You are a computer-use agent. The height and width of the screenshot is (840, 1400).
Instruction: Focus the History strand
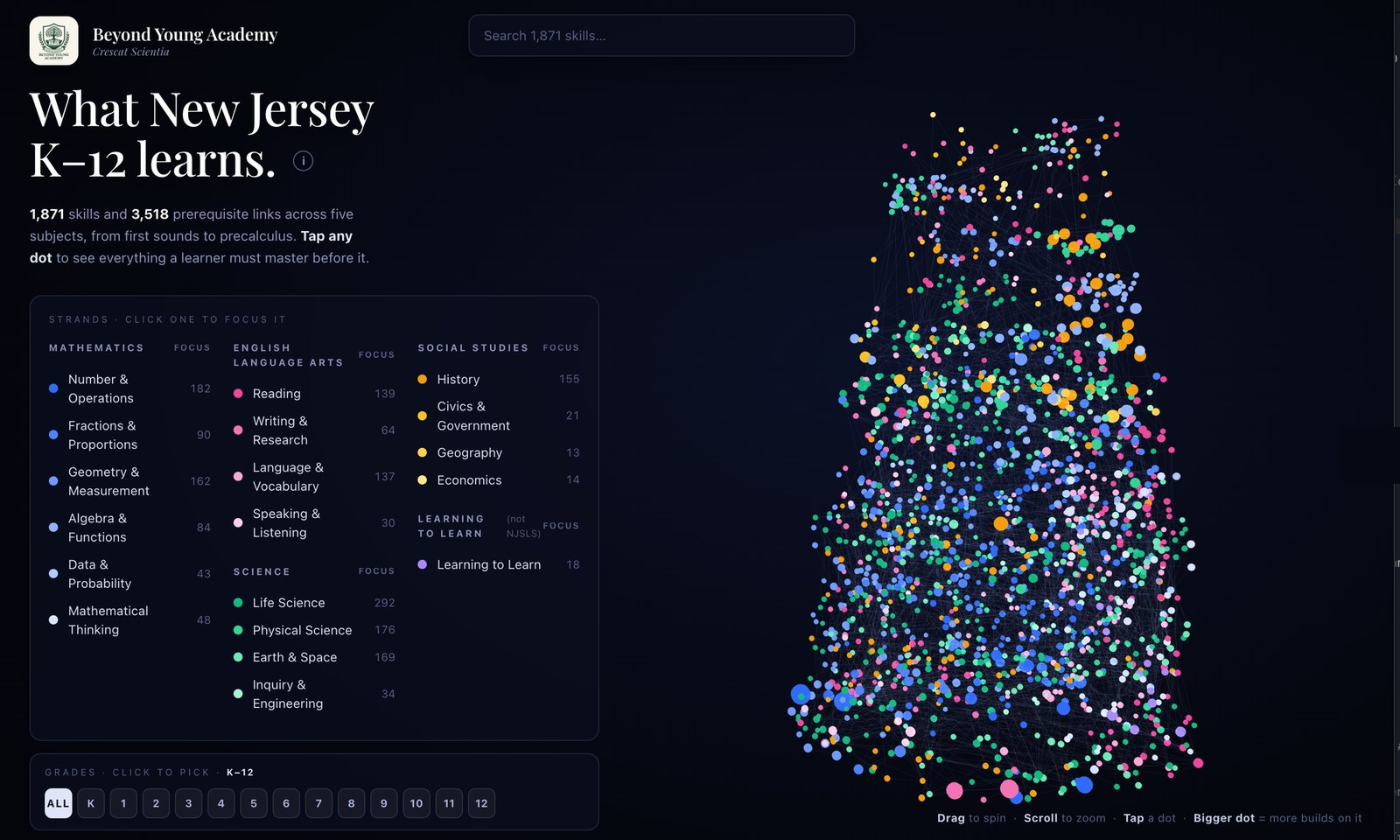tap(499, 379)
